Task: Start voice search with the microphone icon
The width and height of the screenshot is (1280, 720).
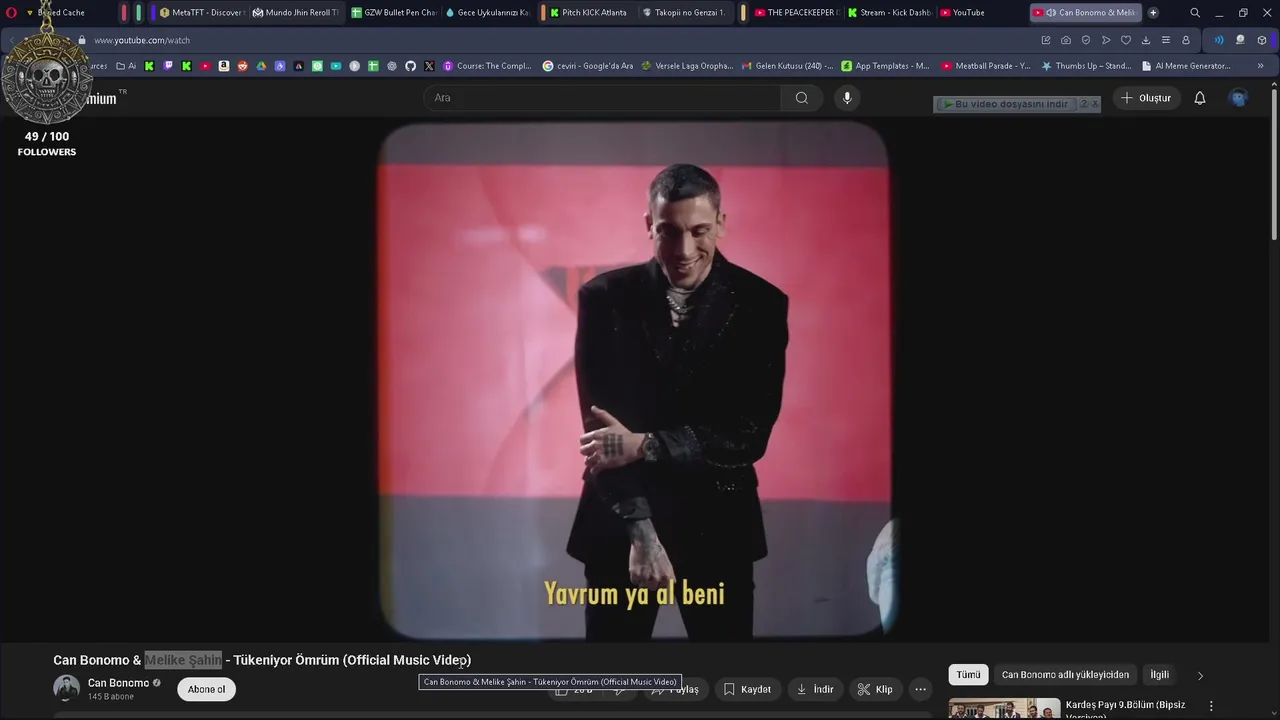Action: tap(847, 98)
